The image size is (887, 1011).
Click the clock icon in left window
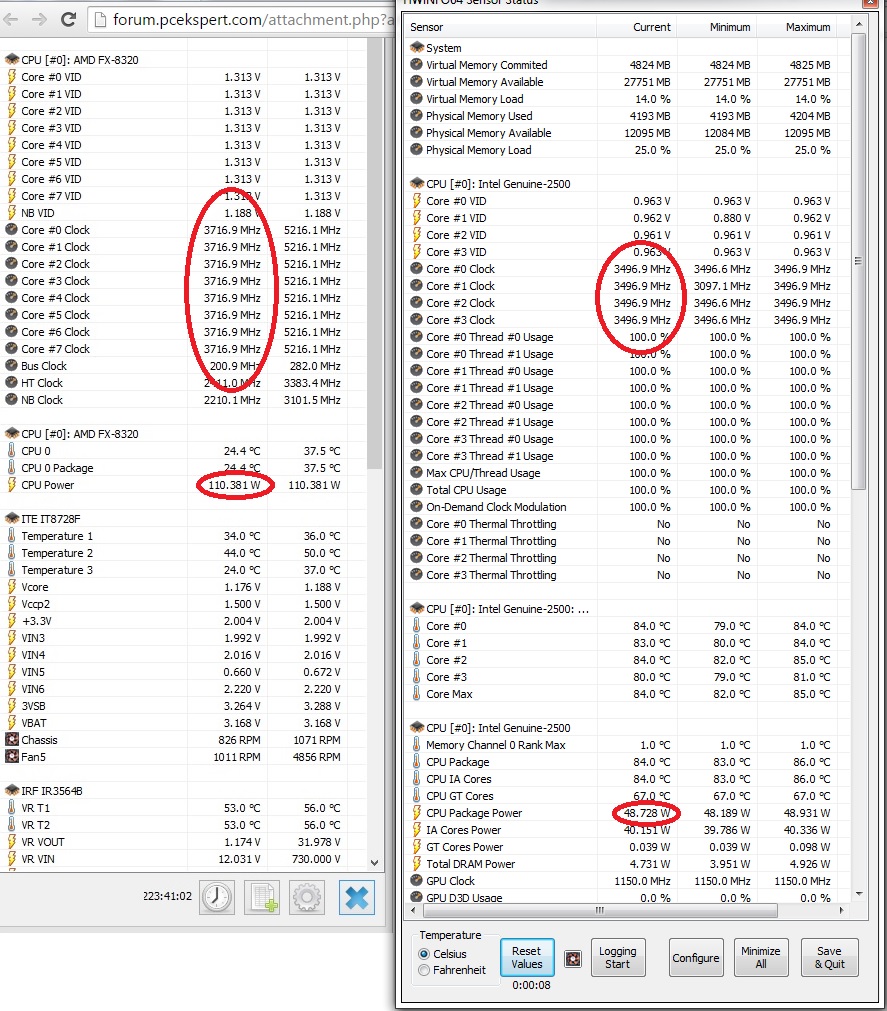tap(217, 897)
